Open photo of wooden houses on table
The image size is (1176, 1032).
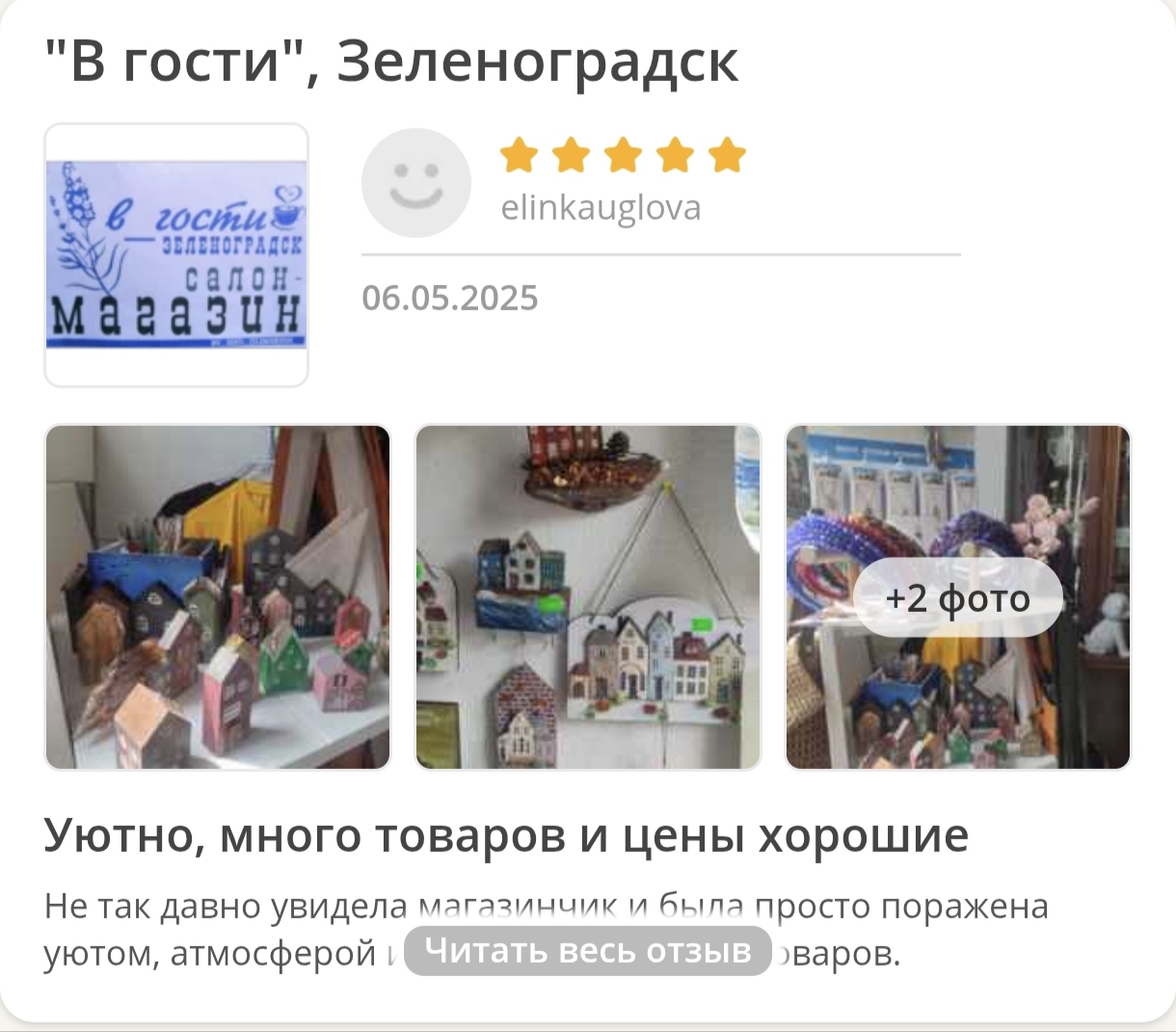pyautogui.click(x=218, y=597)
